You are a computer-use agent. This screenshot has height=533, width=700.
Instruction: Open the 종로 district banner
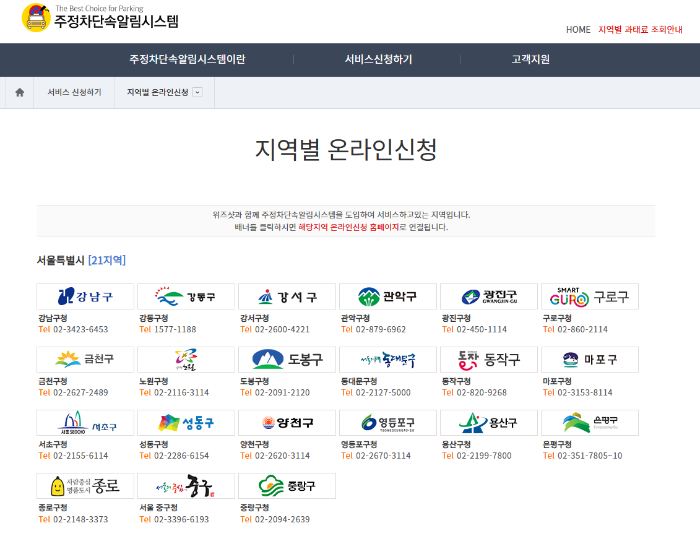pyautogui.click(x=85, y=486)
